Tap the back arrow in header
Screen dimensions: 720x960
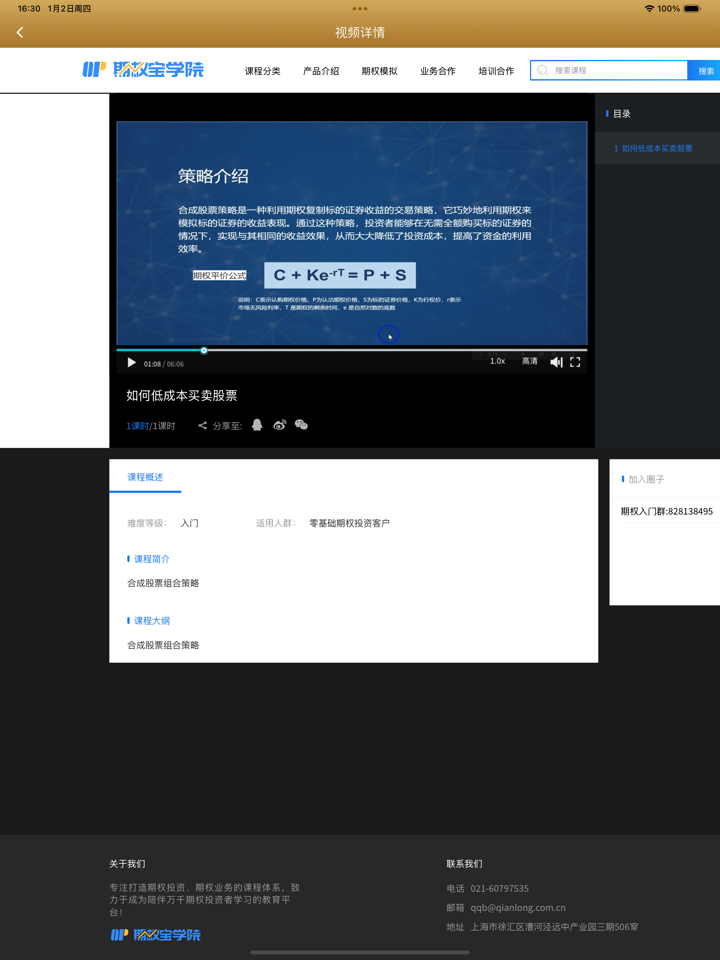[x=20, y=33]
